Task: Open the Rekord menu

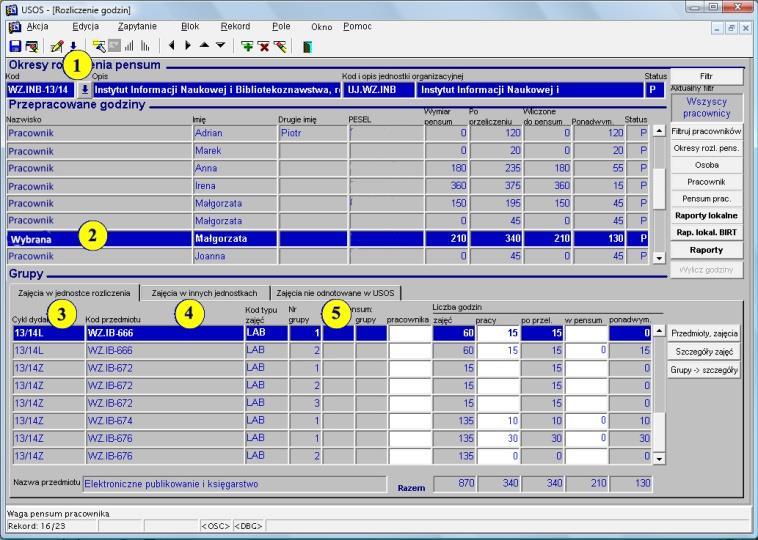Action: (235, 26)
